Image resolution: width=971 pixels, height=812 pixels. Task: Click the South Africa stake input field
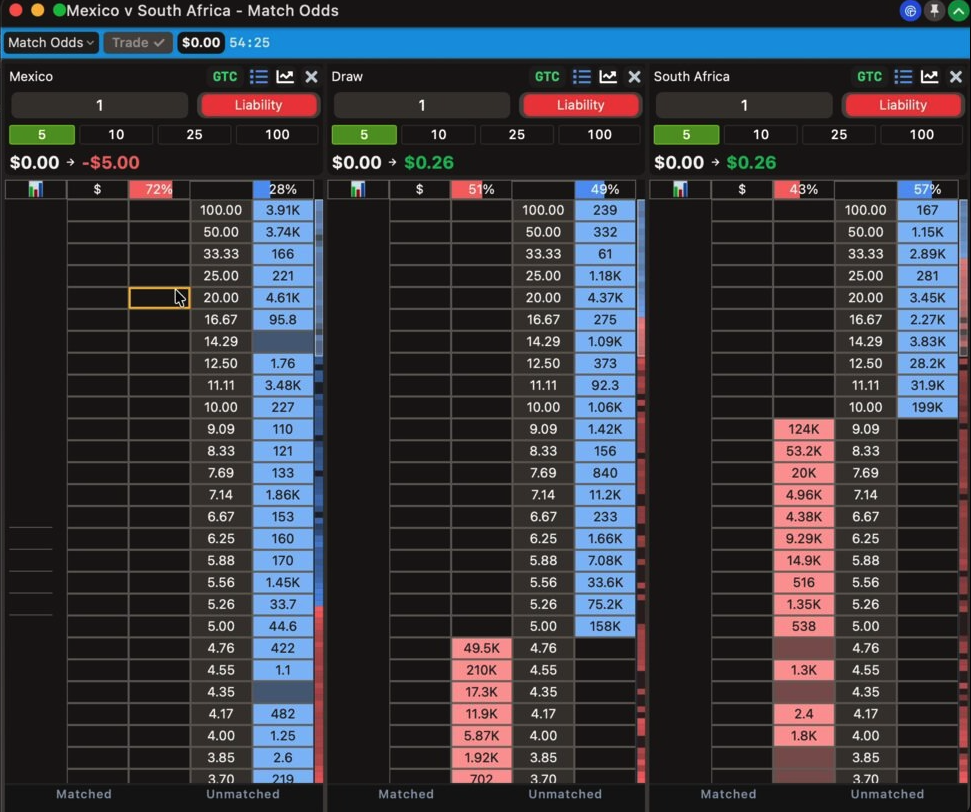744,105
